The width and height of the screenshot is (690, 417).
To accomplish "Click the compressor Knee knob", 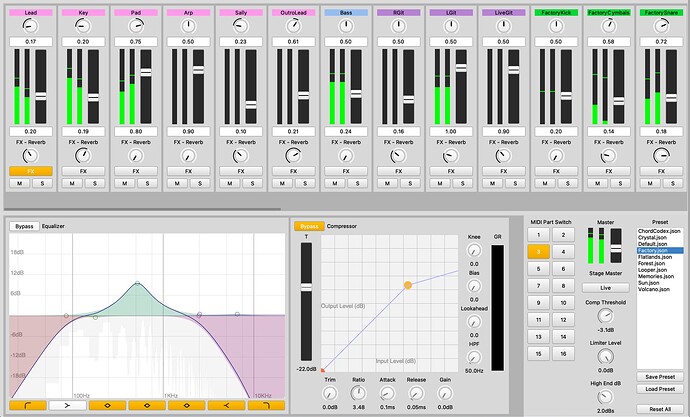I will (x=474, y=251).
